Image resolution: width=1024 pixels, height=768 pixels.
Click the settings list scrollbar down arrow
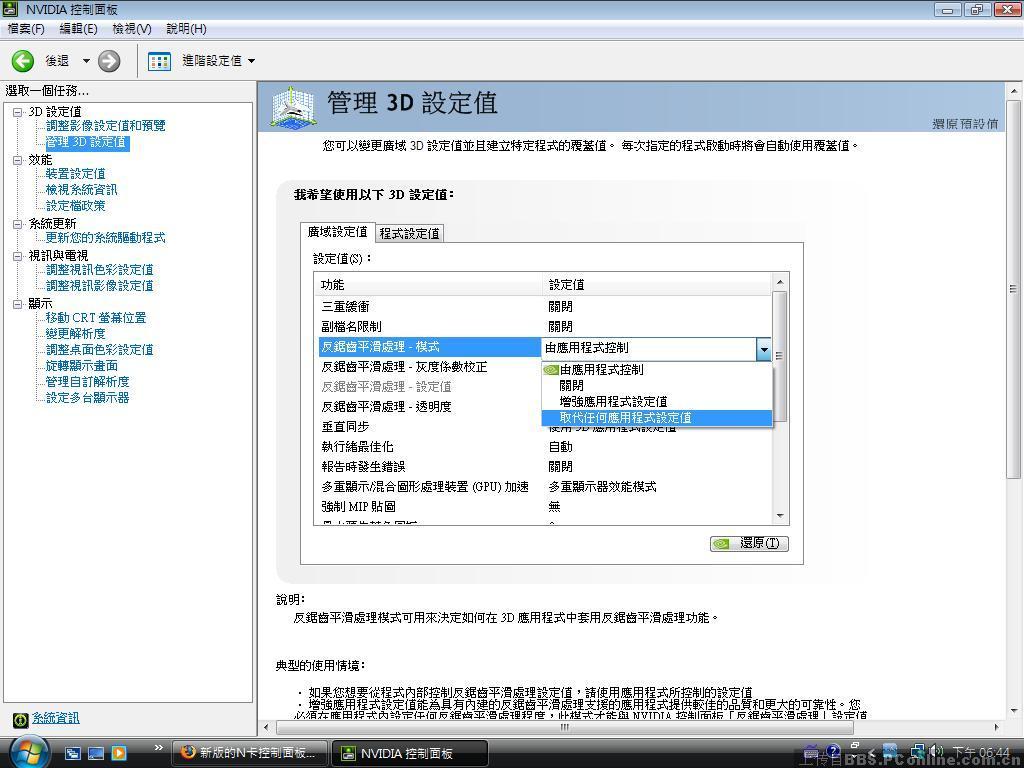(781, 516)
